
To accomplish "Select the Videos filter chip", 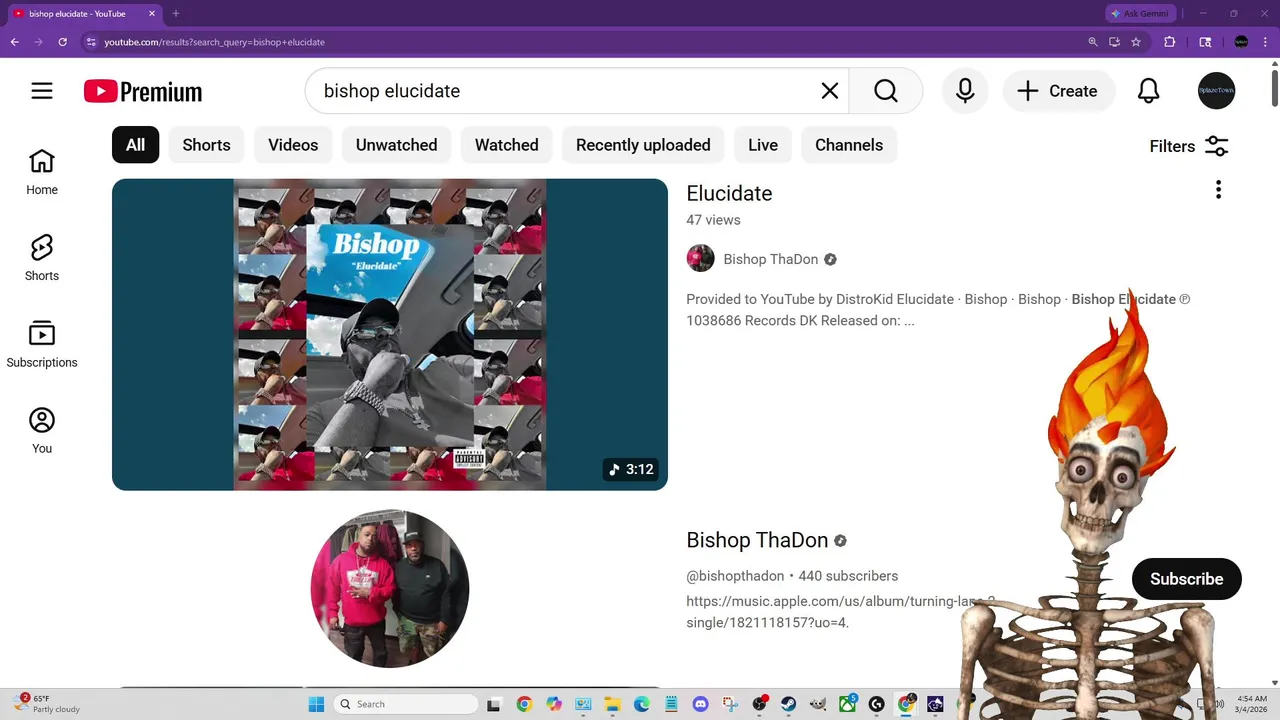I will pos(293,145).
